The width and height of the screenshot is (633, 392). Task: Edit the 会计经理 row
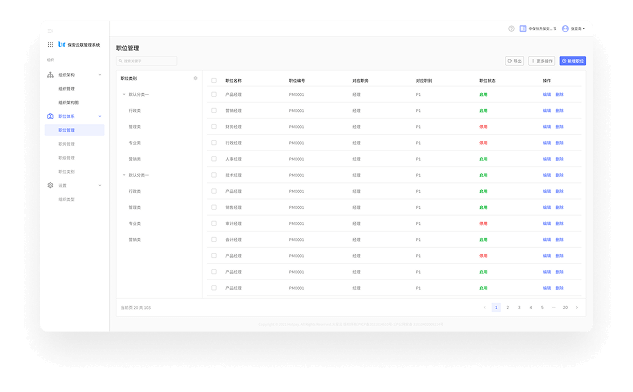coord(547,240)
